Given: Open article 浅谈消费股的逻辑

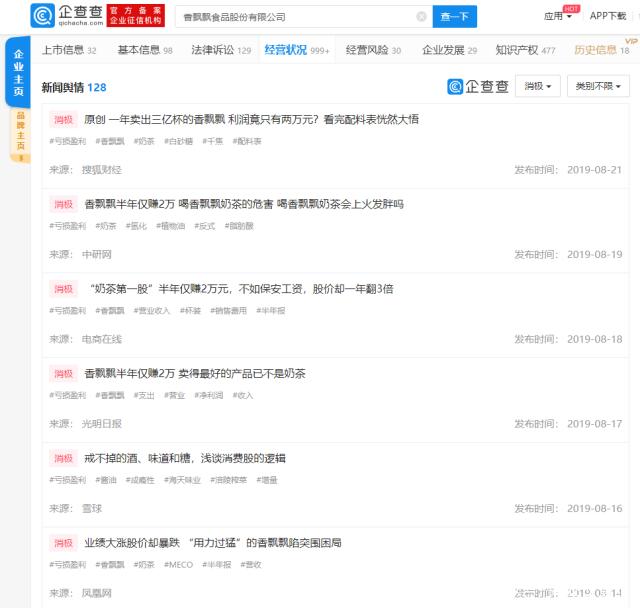Looking at the screenshot, I should click(x=185, y=458).
